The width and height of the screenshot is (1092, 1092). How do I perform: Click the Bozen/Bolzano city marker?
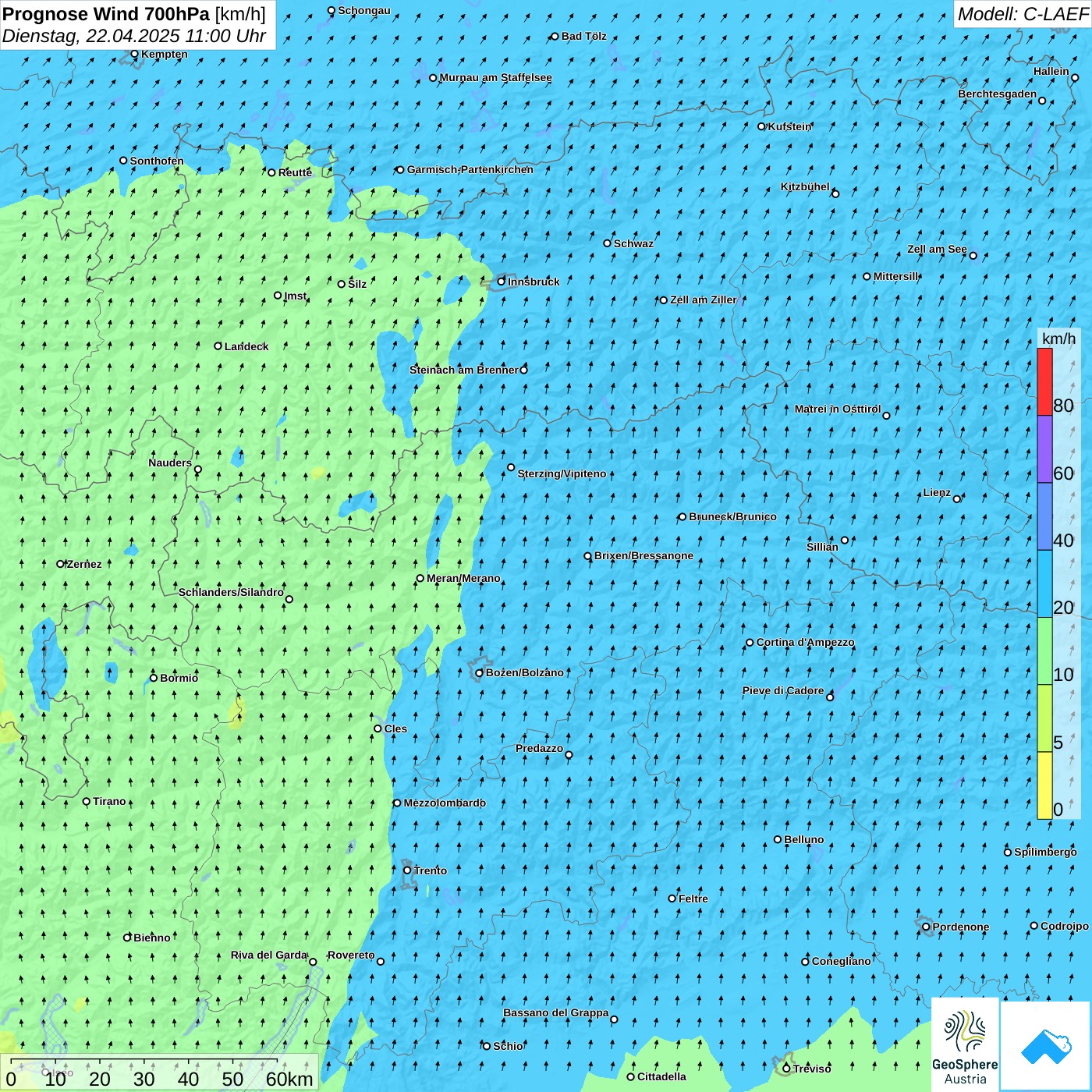480,673
